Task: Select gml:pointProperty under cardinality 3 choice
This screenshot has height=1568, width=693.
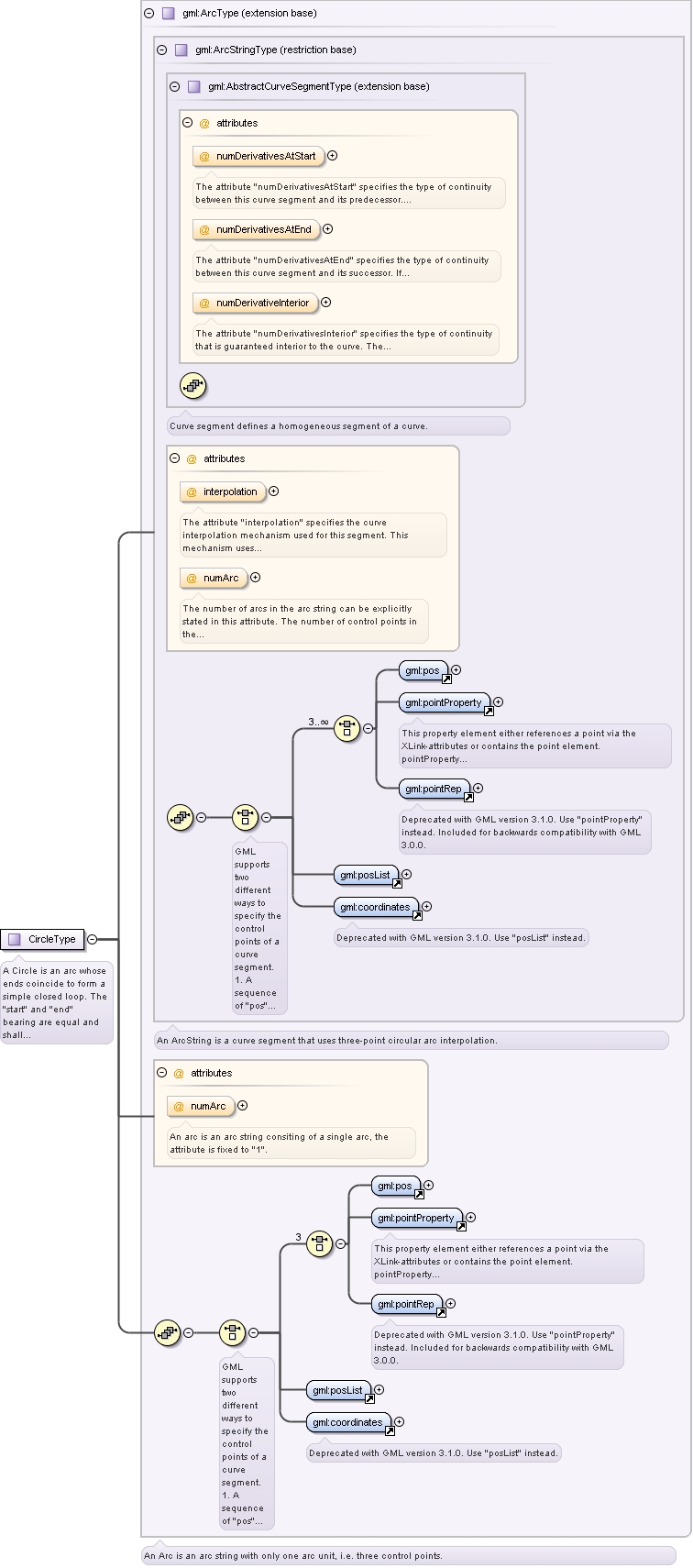Action: pyautogui.click(x=417, y=1219)
